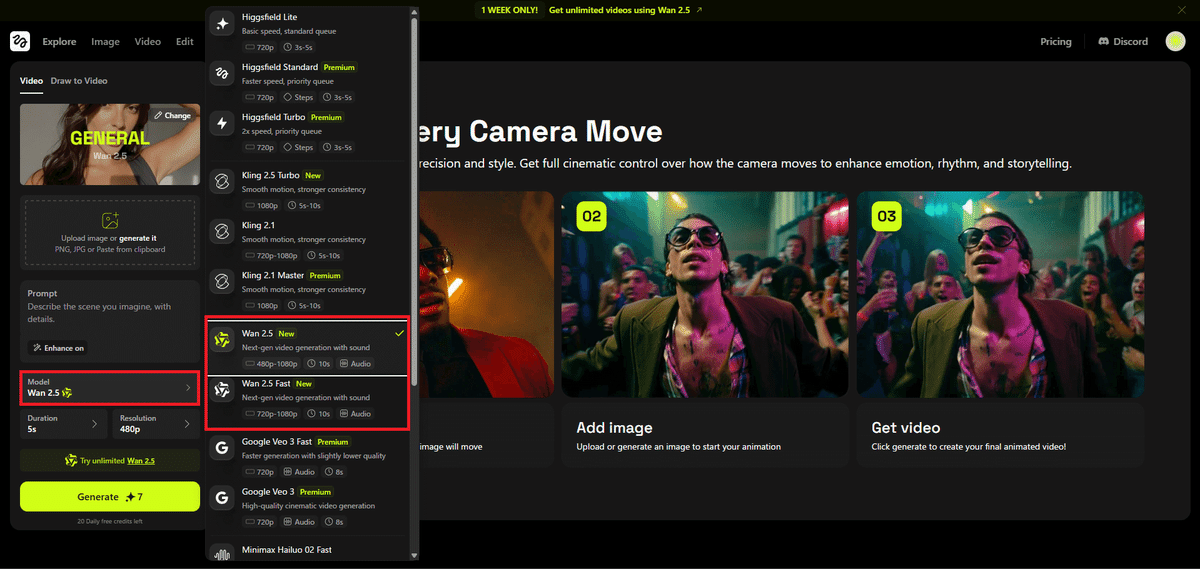This screenshot has height=569, width=1200.
Task: Click the Wan 2.5 model icon
Action: (x=222, y=341)
